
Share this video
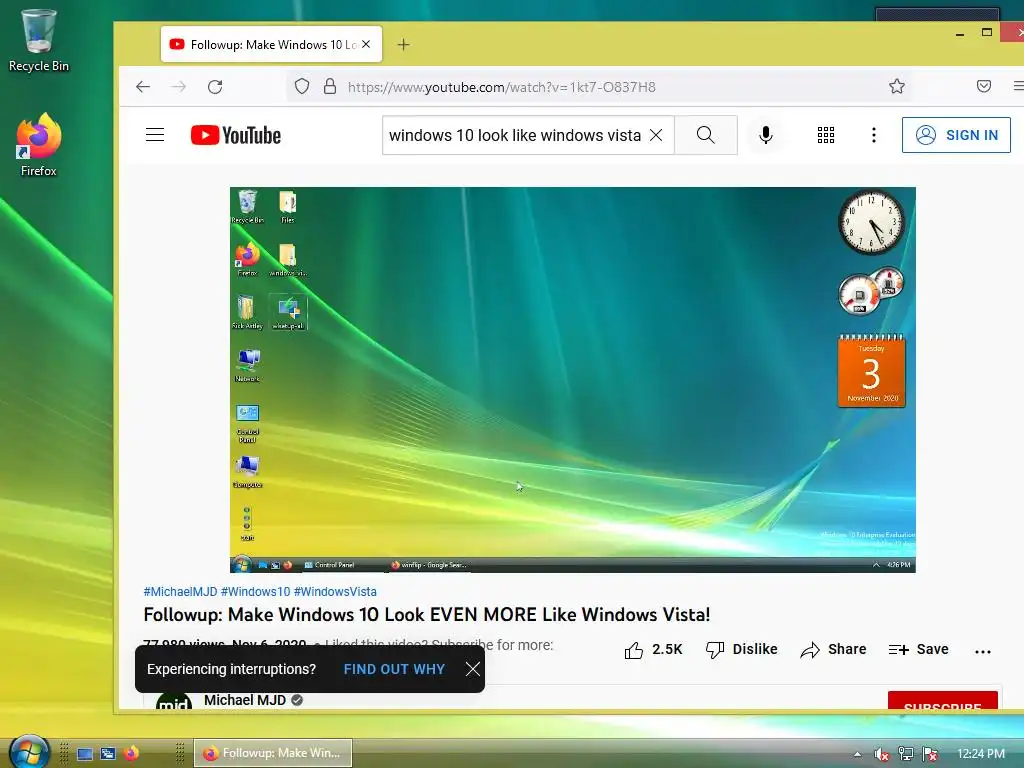(x=833, y=650)
